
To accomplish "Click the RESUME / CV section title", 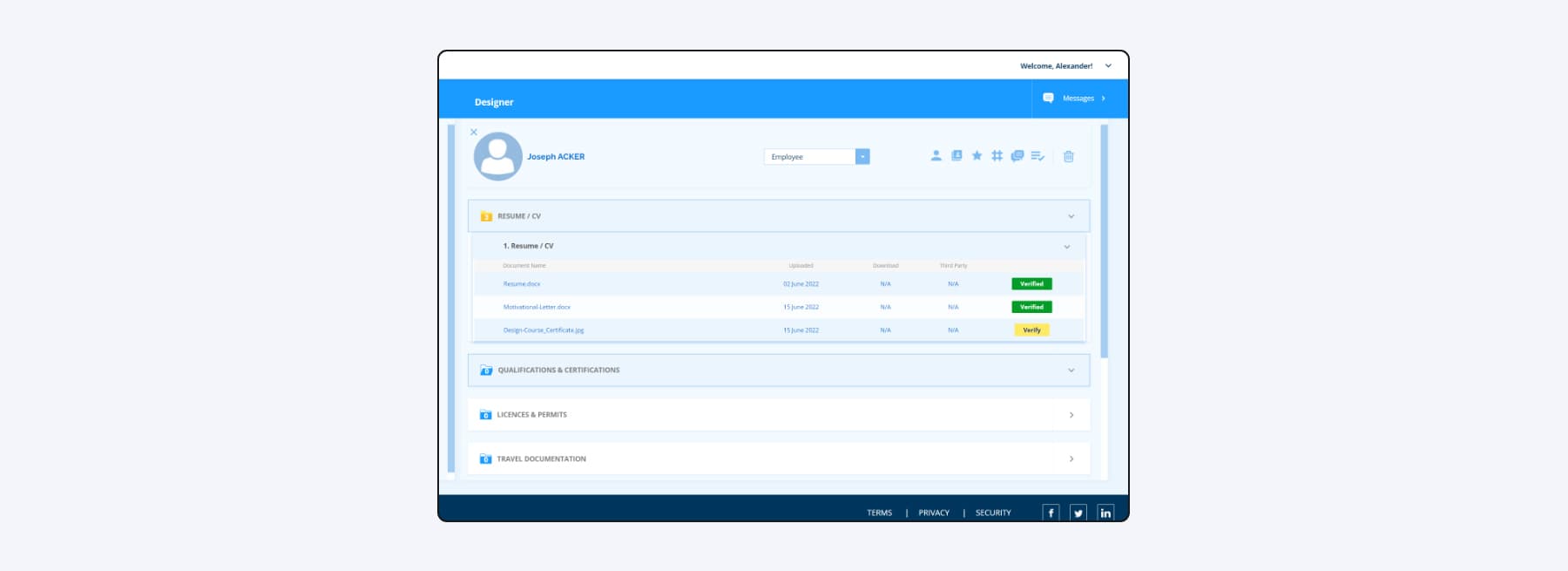I will pos(519,216).
